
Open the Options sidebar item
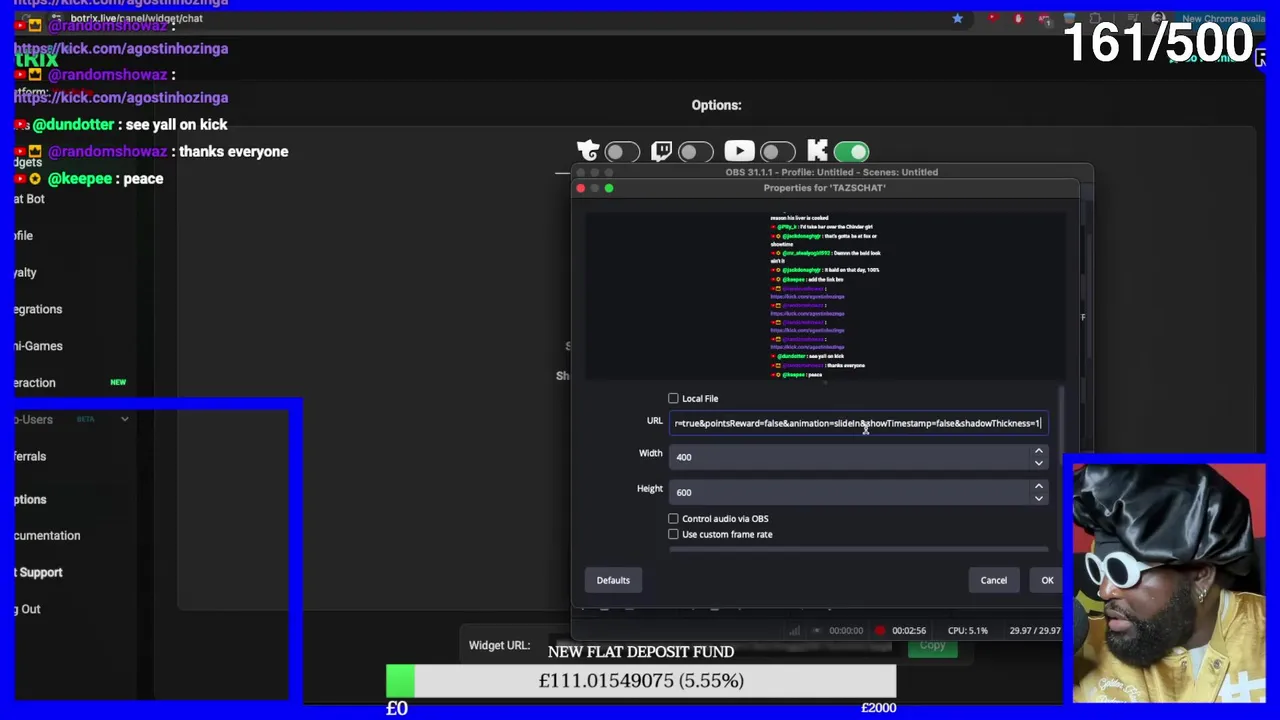(x=30, y=499)
